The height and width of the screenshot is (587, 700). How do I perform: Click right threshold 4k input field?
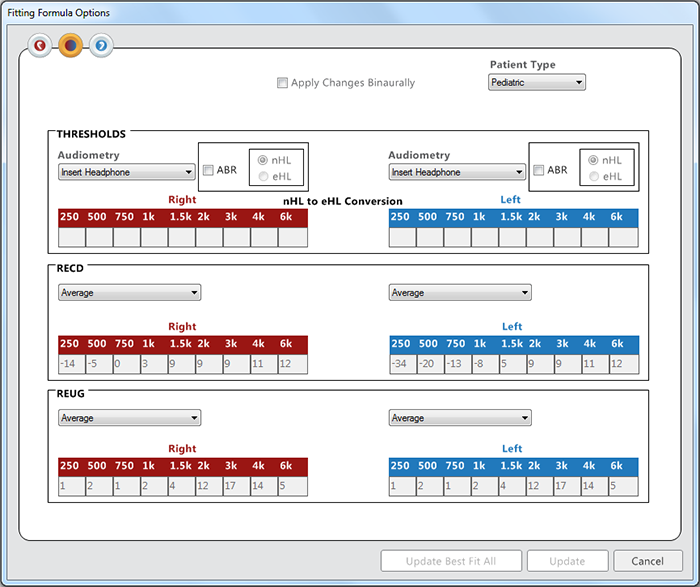tap(264, 237)
